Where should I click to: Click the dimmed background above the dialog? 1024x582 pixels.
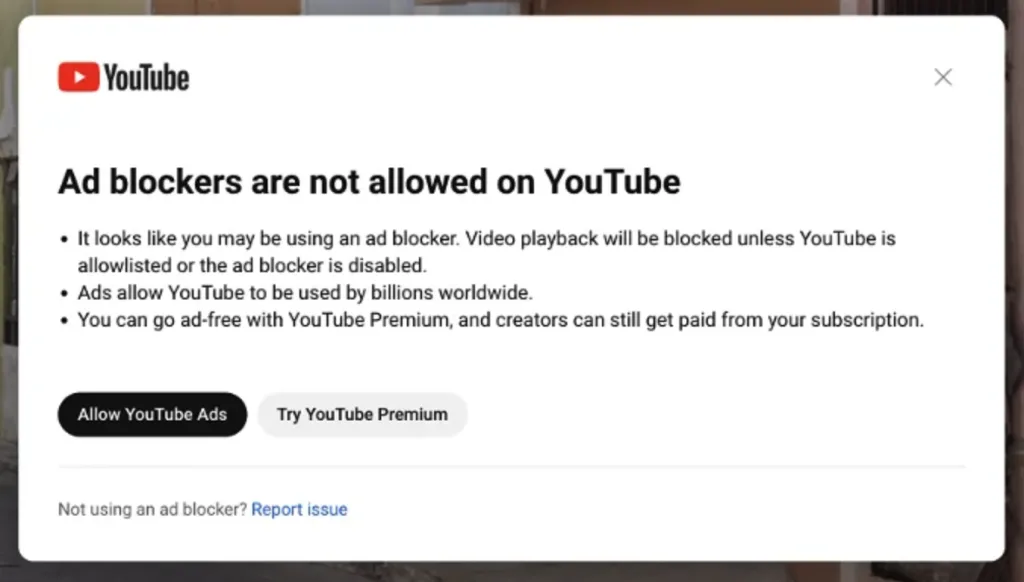pos(511,7)
